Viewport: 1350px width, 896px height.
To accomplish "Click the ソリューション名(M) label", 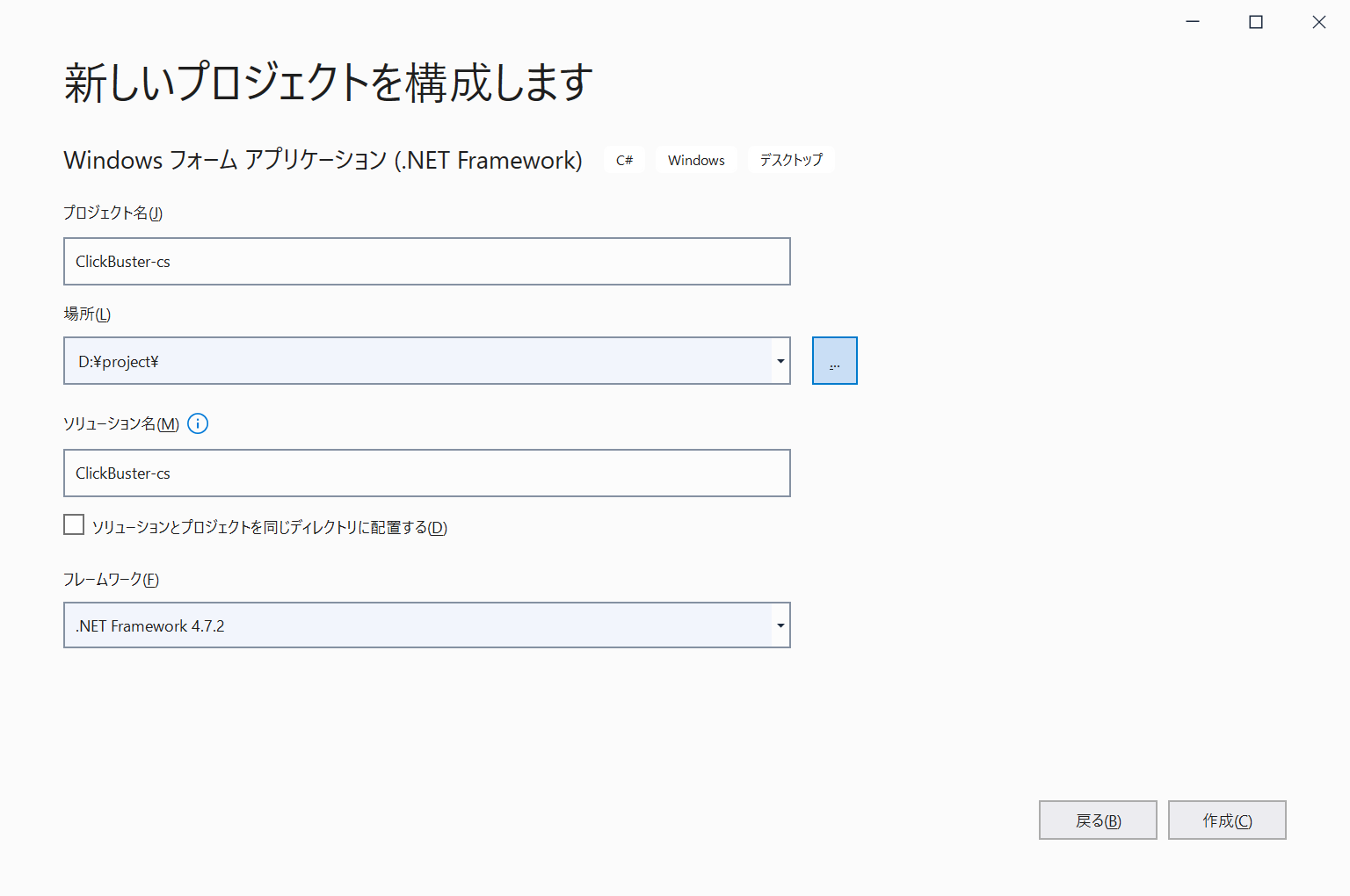I will [x=121, y=423].
